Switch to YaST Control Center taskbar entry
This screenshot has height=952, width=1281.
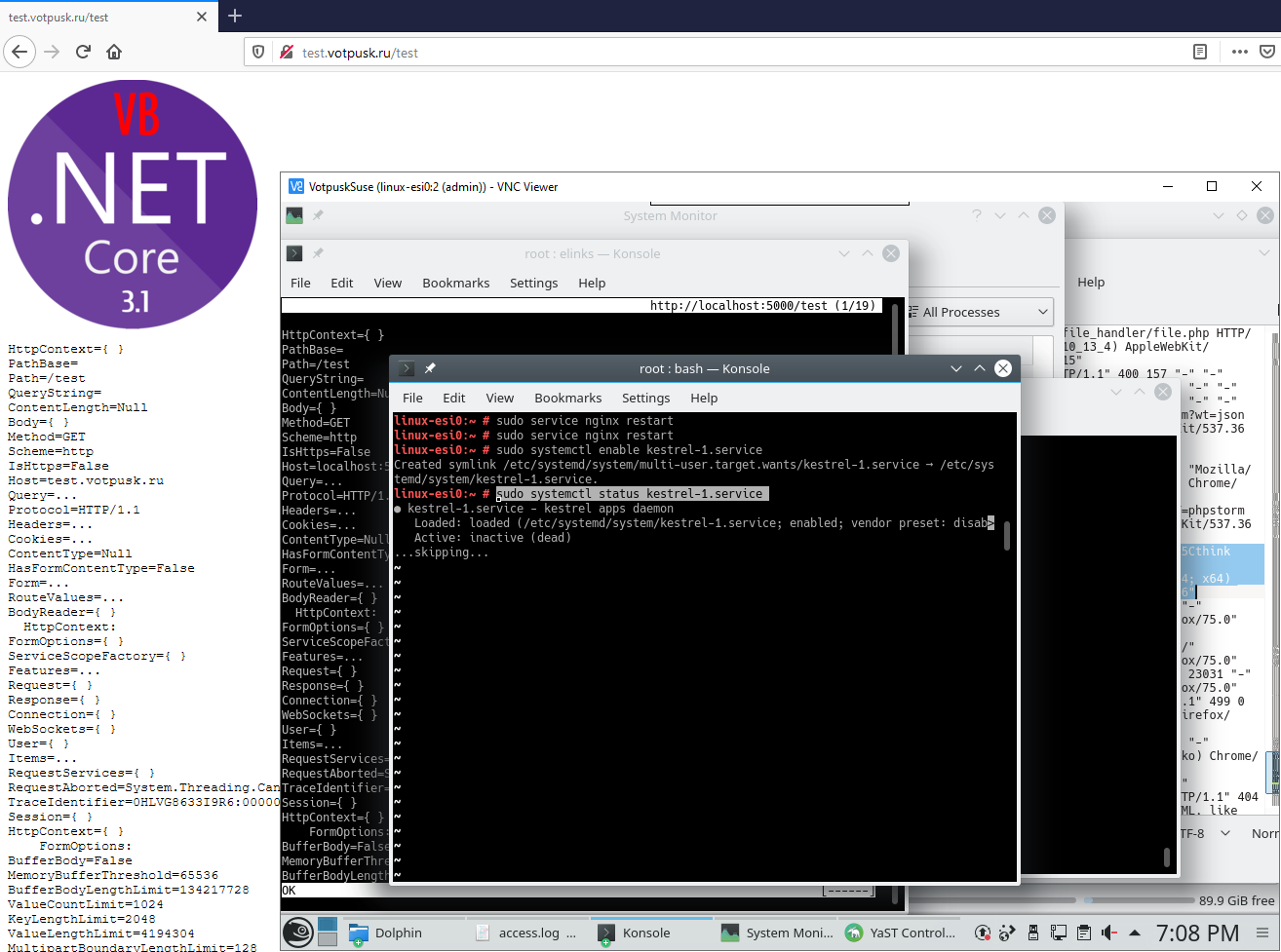tap(899, 933)
